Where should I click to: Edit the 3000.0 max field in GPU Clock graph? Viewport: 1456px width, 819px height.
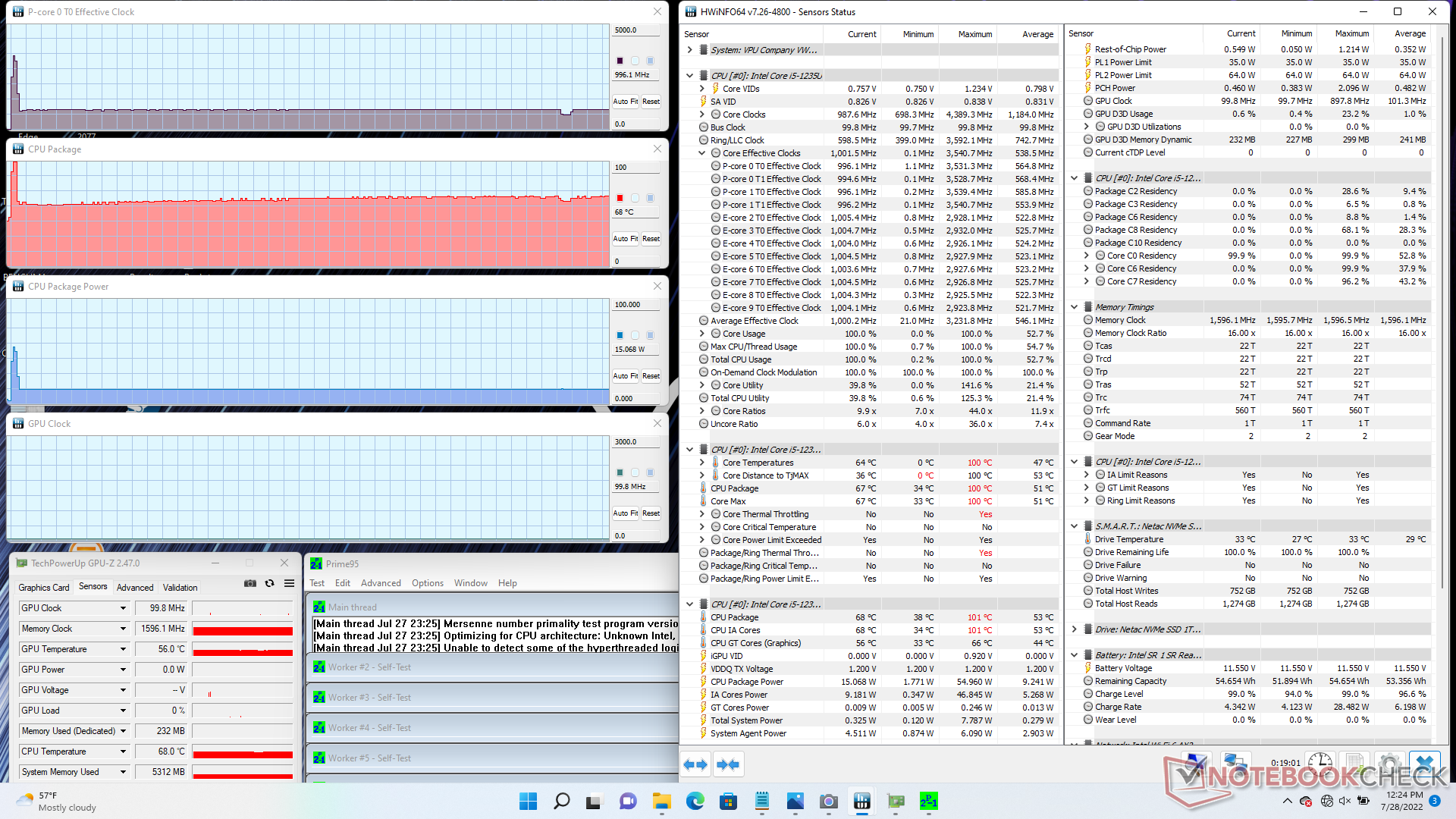[635, 442]
